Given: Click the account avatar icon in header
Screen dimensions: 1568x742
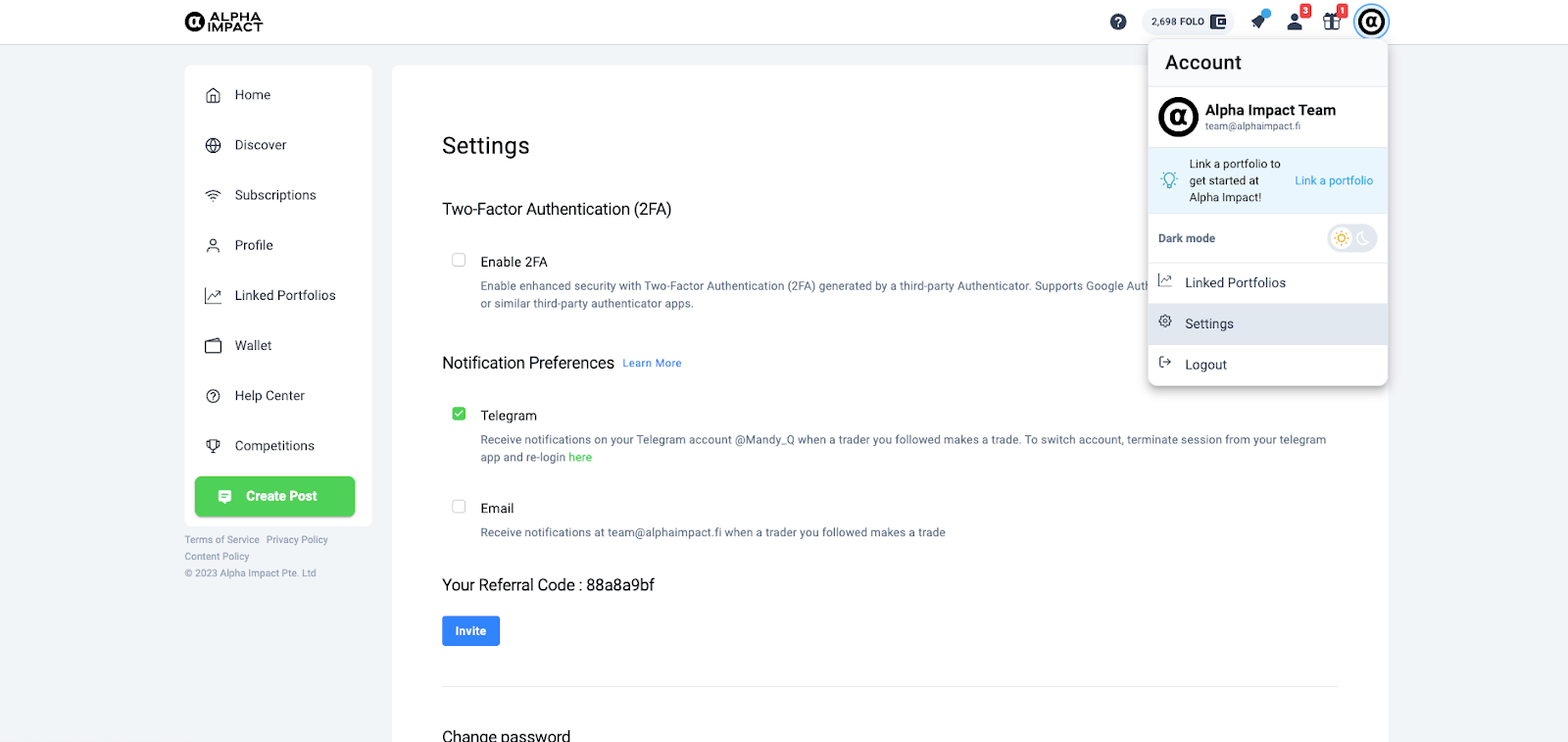Looking at the screenshot, I should tap(1371, 22).
